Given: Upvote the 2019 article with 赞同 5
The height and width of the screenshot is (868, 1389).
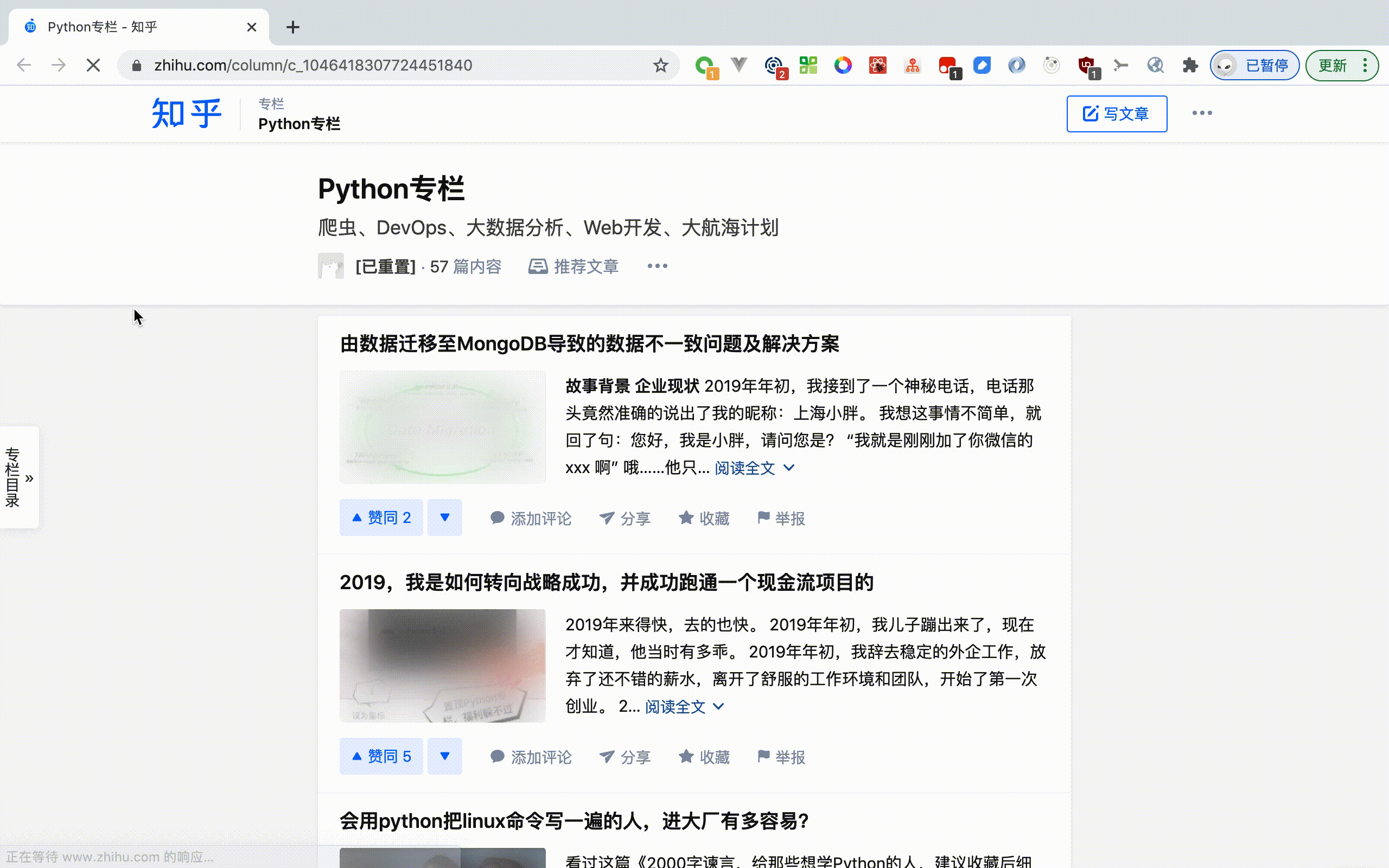Looking at the screenshot, I should pyautogui.click(x=381, y=756).
